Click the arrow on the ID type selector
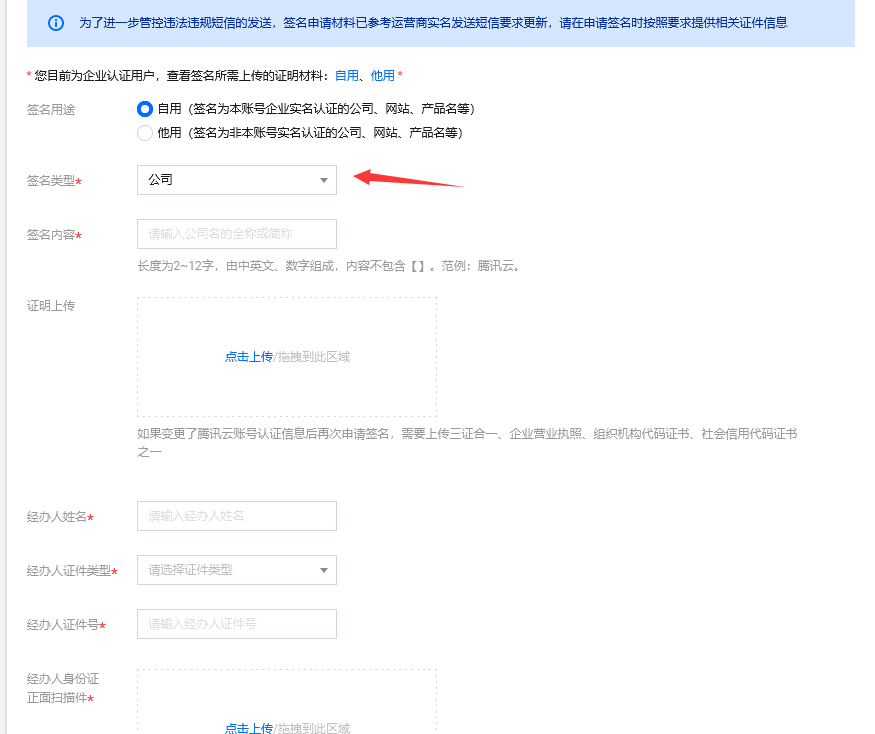This screenshot has height=734, width=875. (x=323, y=569)
